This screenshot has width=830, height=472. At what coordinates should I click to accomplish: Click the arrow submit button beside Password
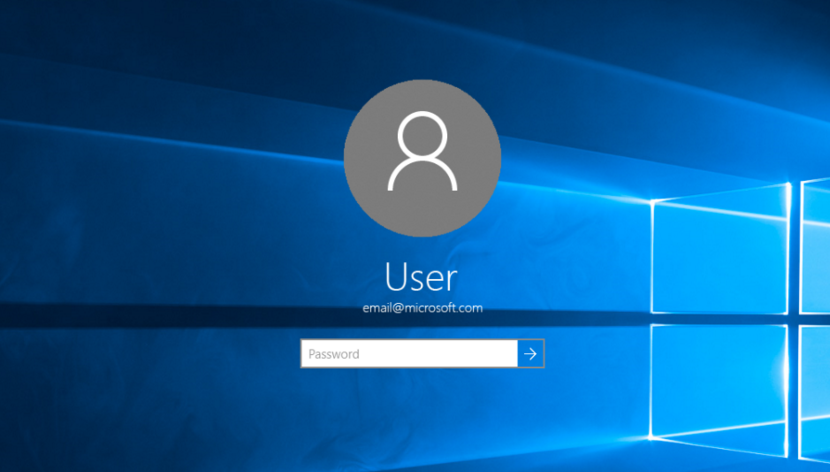tap(531, 353)
